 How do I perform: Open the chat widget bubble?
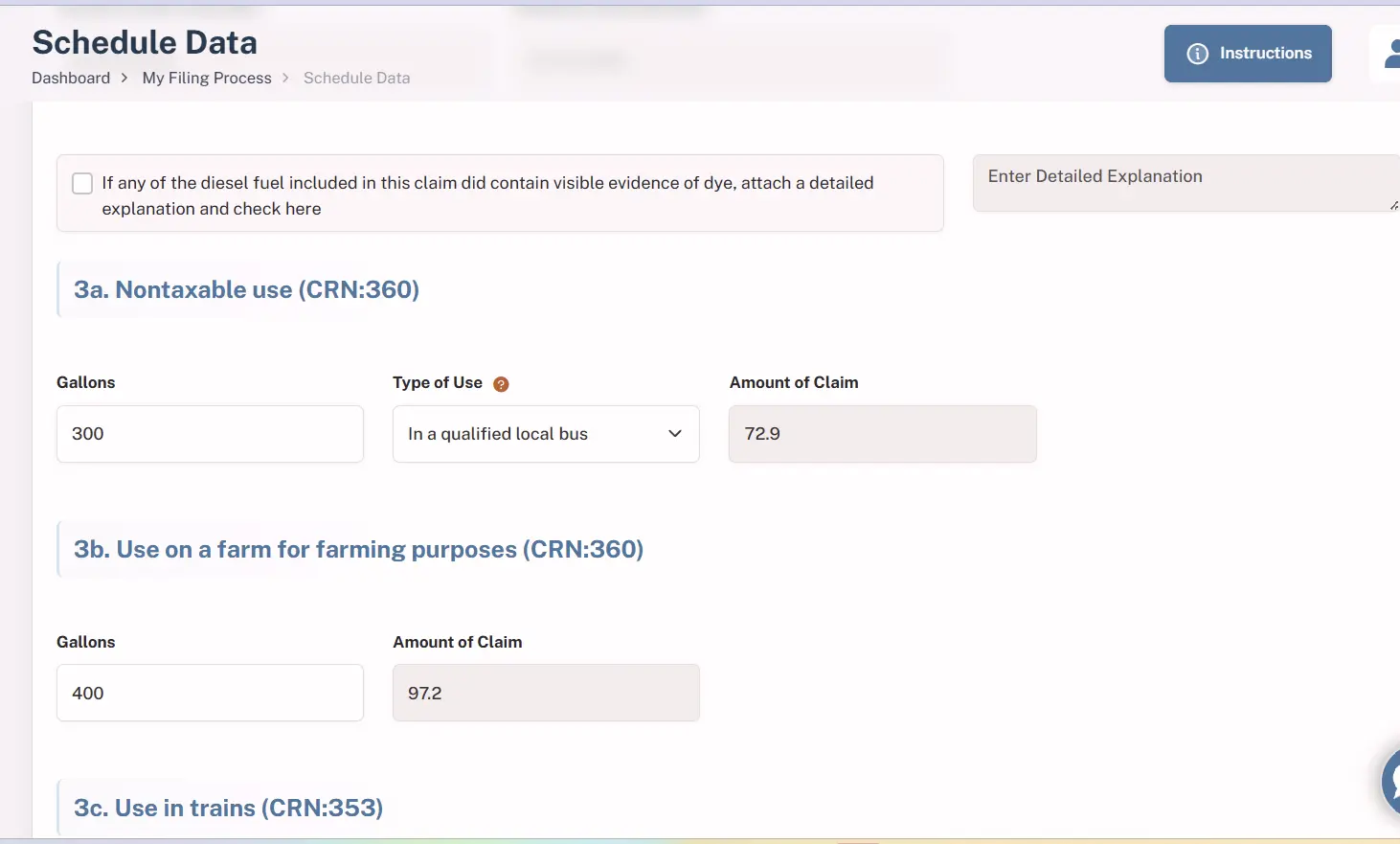tap(1390, 781)
